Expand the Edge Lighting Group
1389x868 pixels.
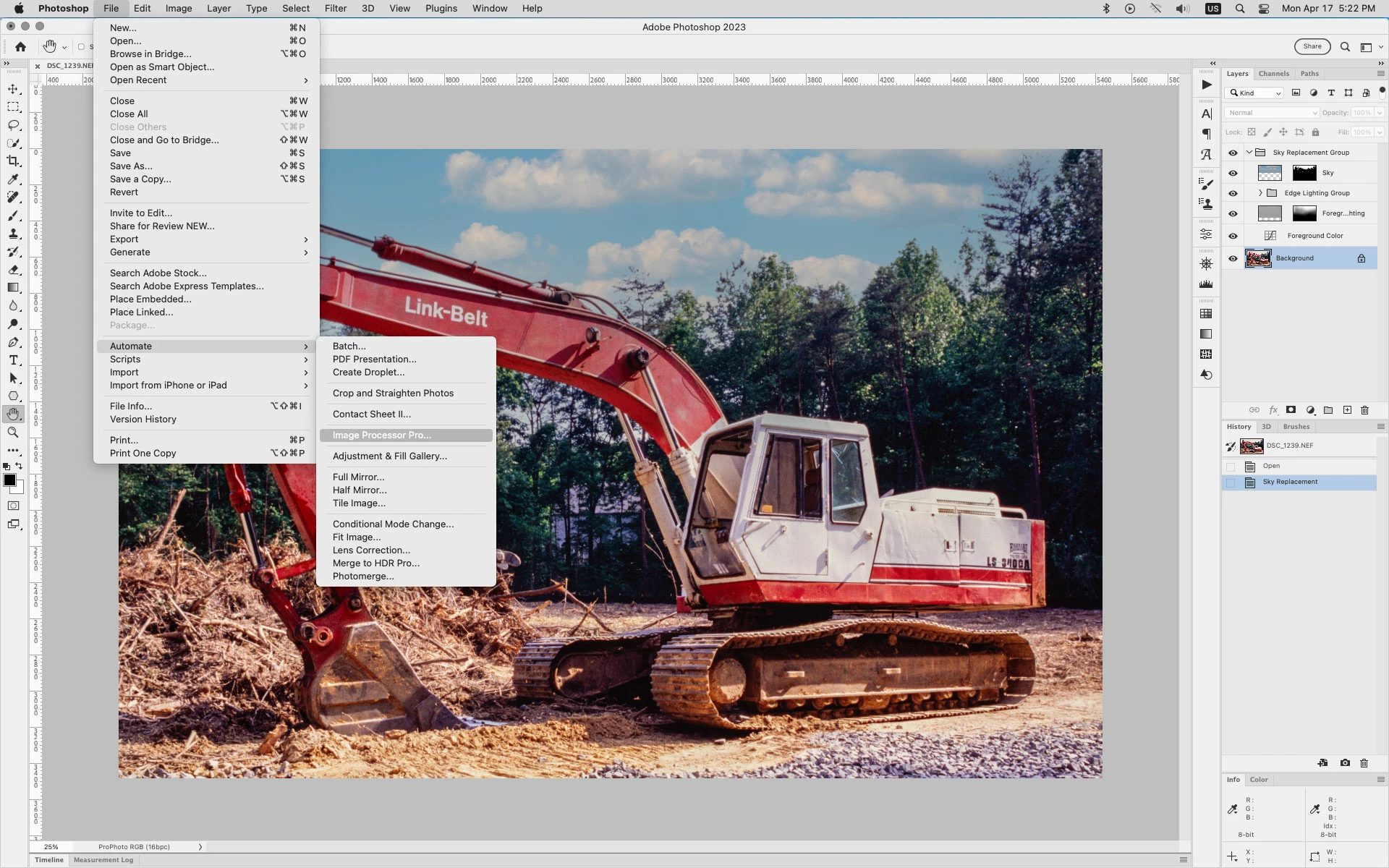(1260, 193)
